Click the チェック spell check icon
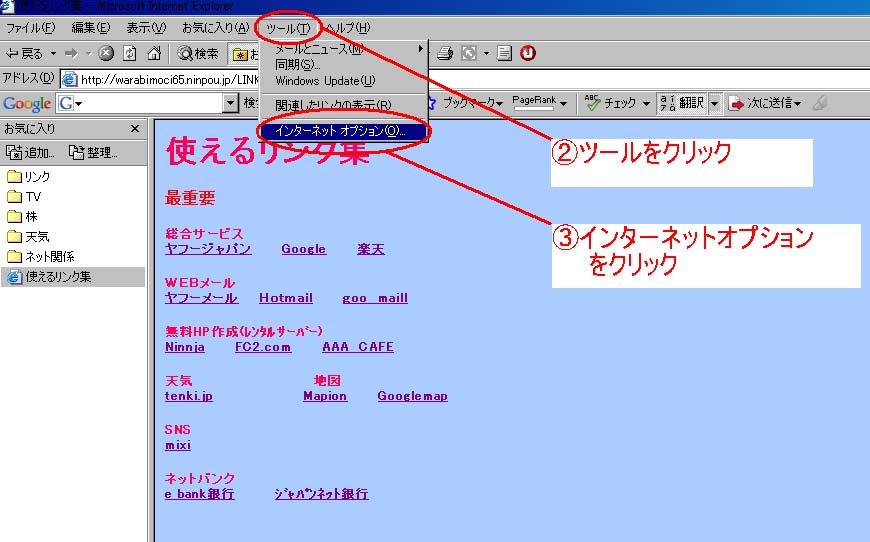870x542 pixels. click(592, 103)
